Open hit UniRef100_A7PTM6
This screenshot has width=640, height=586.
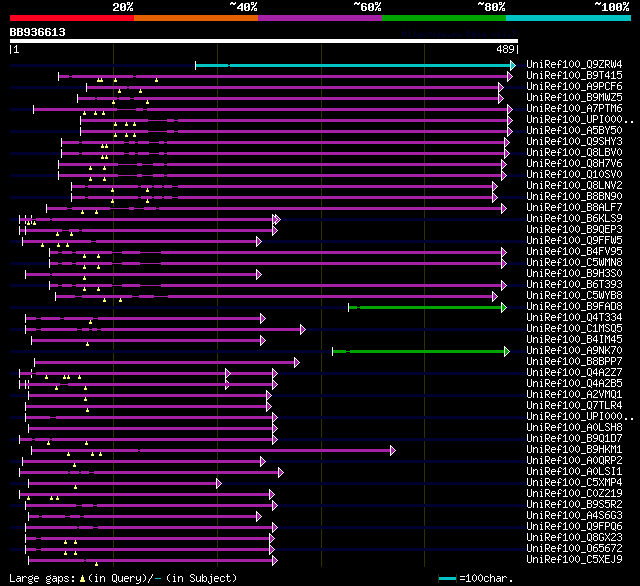574,108
